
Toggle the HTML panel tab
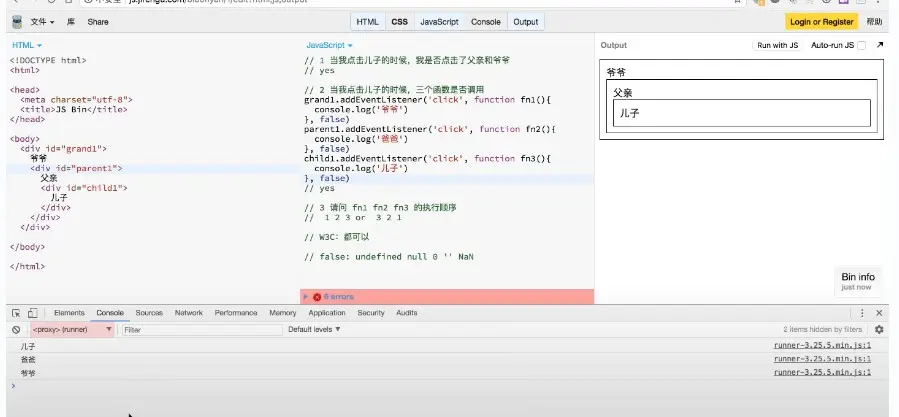pyautogui.click(x=368, y=22)
